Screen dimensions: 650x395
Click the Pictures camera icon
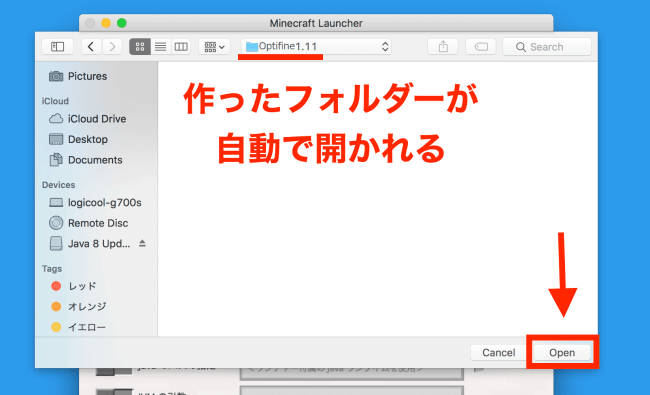click(56, 76)
